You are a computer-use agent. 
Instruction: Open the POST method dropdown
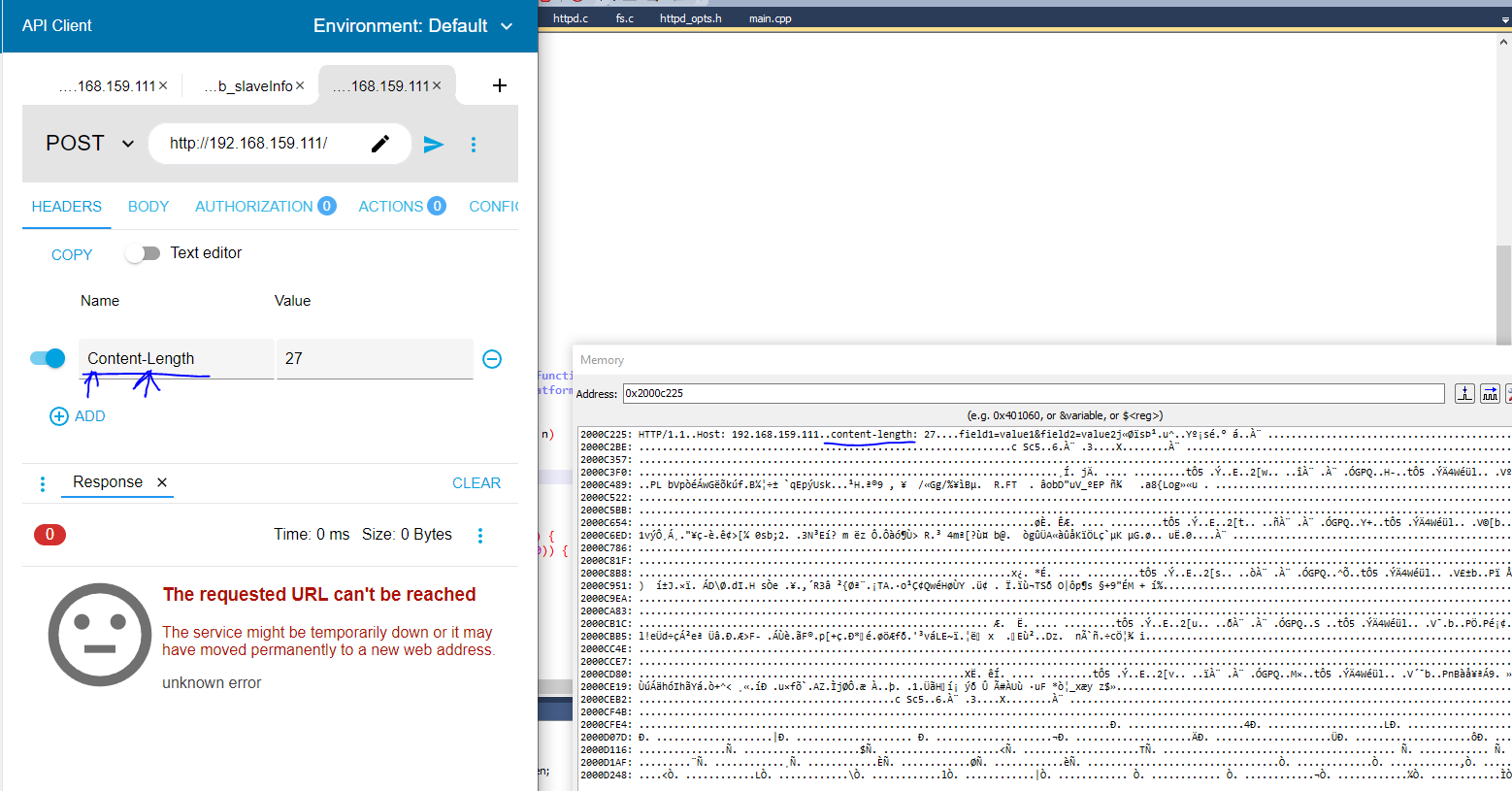click(x=87, y=143)
